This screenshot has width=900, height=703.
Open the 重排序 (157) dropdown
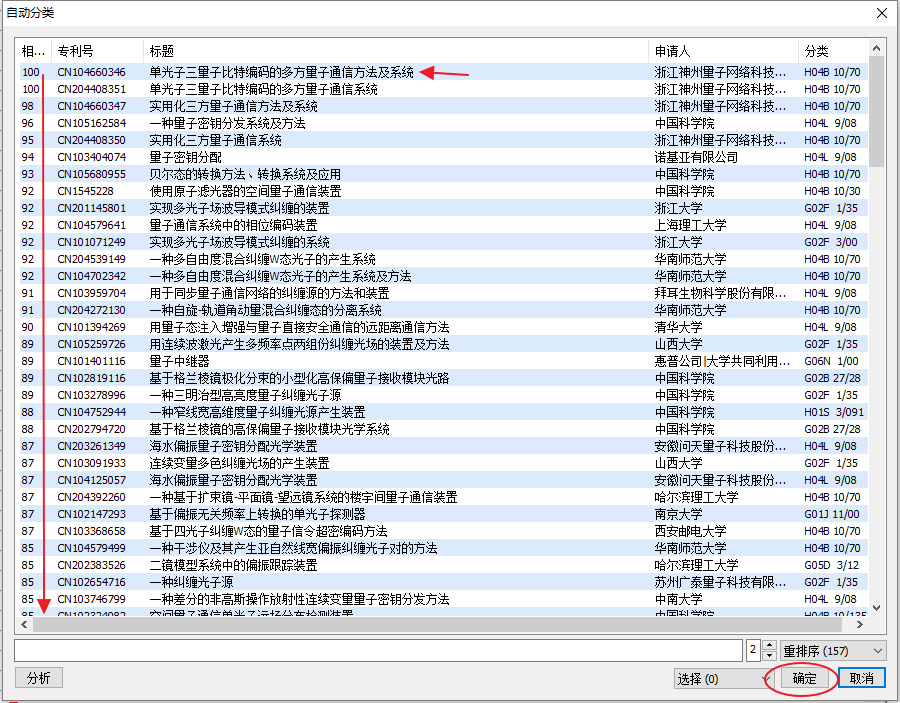click(833, 651)
